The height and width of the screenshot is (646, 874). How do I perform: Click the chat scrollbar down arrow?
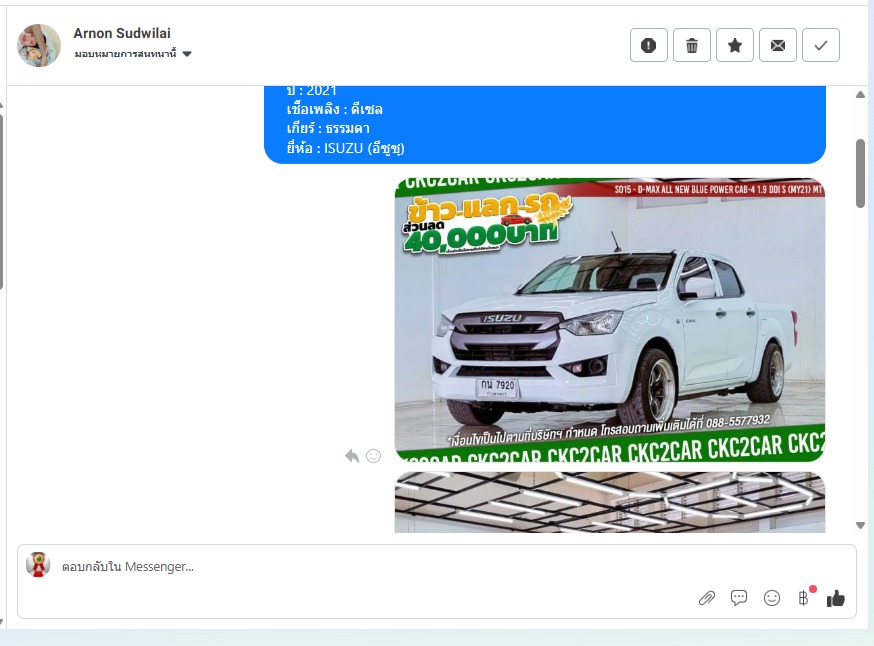(x=861, y=525)
